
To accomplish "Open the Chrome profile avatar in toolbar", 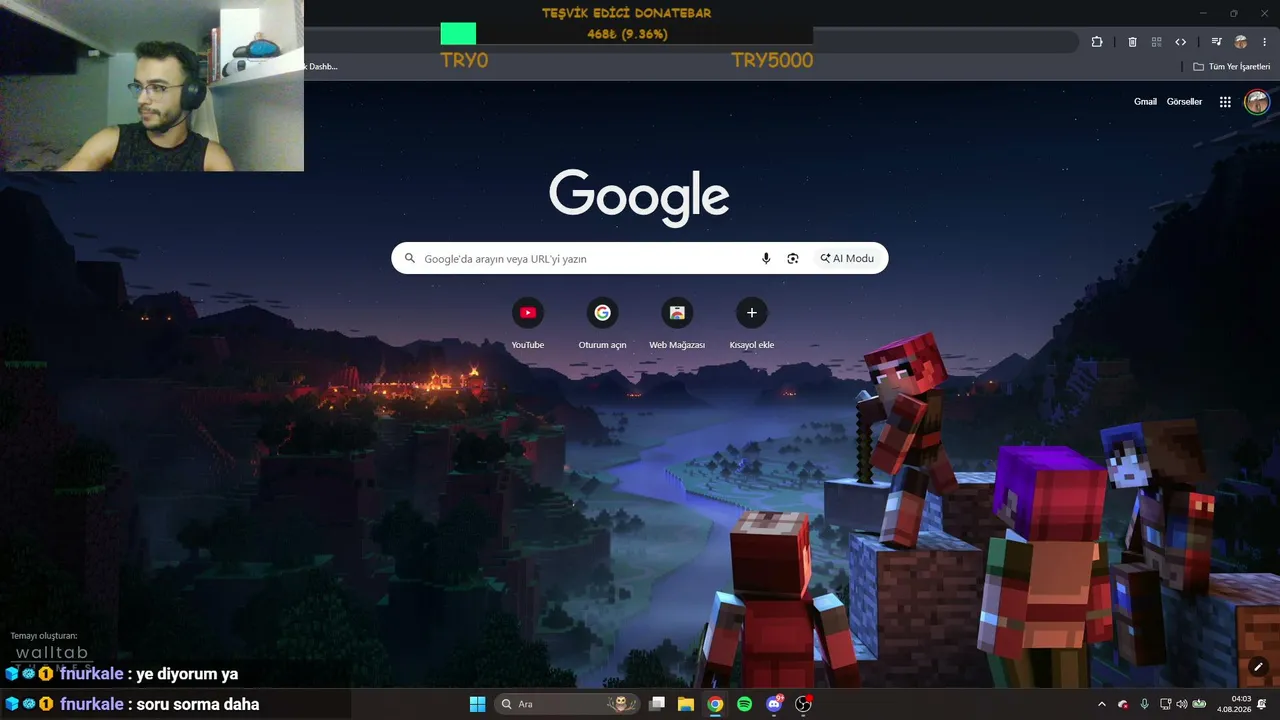I will point(1241,42).
